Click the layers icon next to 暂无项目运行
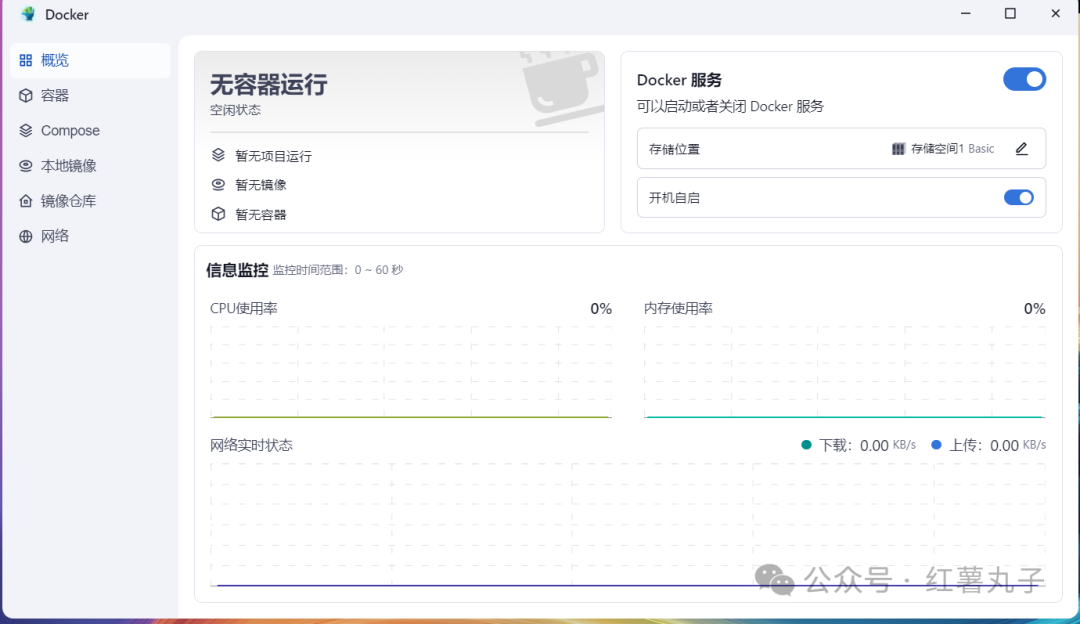This screenshot has height=624, width=1080. 218,155
